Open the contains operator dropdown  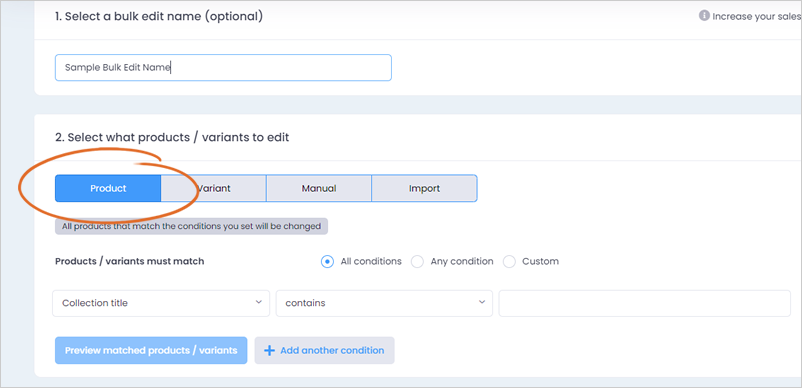tap(384, 303)
